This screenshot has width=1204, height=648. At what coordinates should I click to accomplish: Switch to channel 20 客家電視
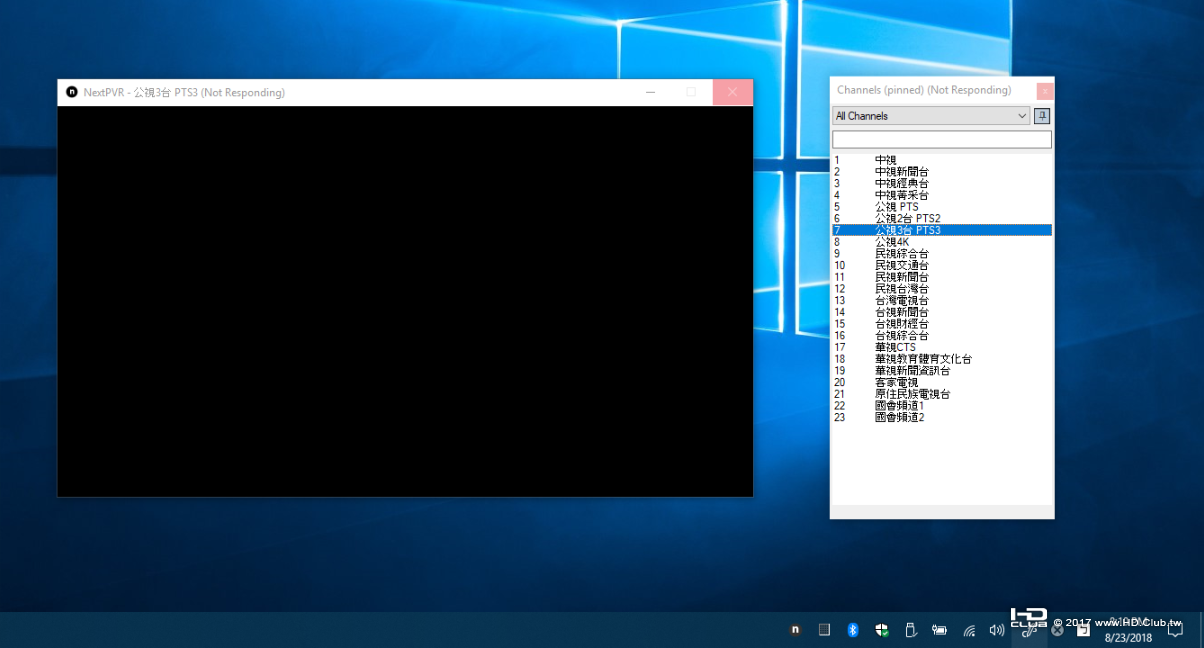(895, 382)
